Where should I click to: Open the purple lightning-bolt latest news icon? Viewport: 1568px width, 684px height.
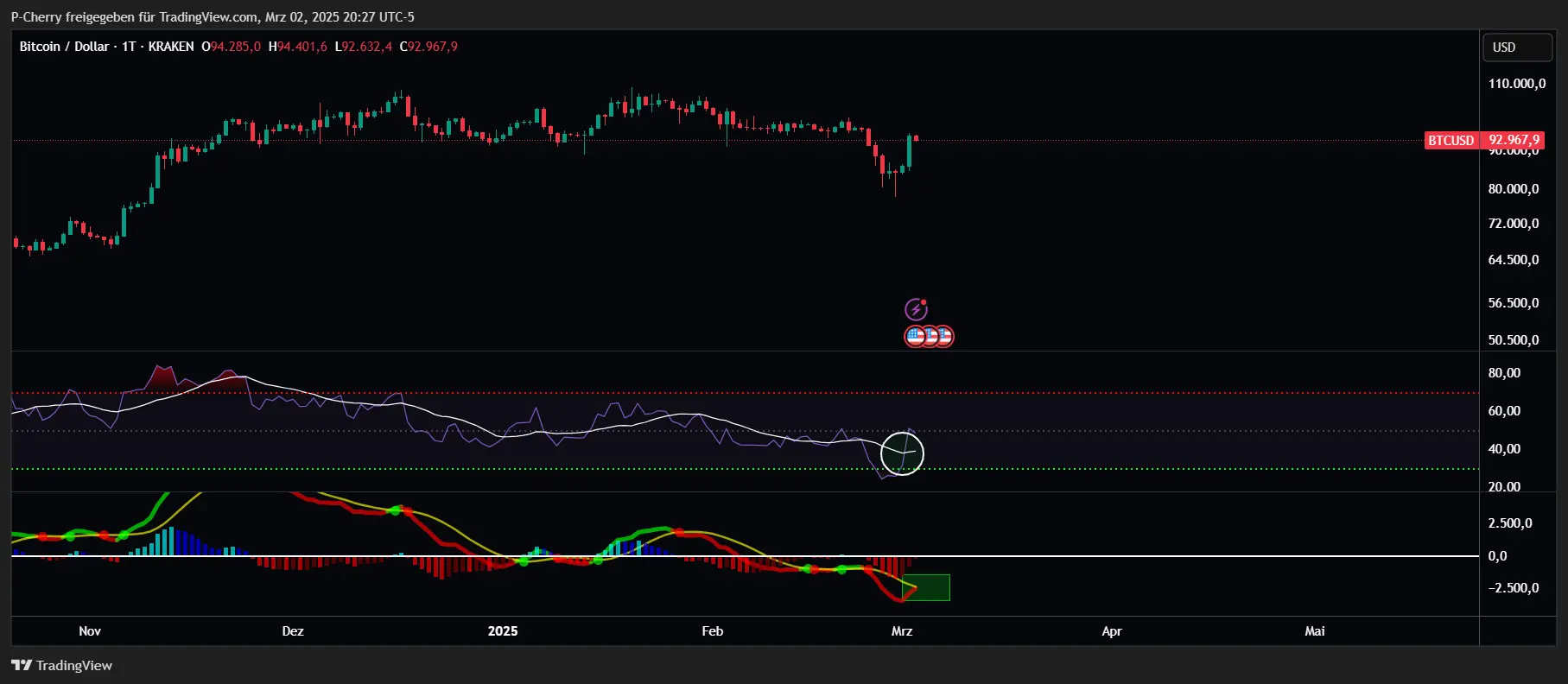916,309
